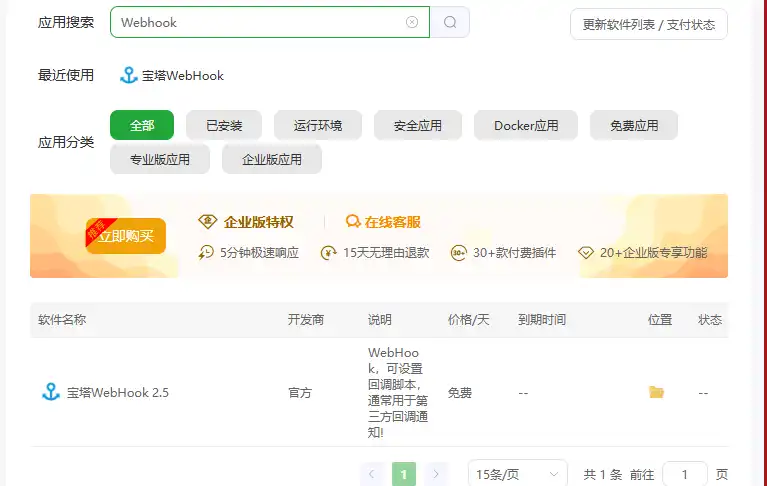Click the jump-to-page number field

[x=685, y=473]
